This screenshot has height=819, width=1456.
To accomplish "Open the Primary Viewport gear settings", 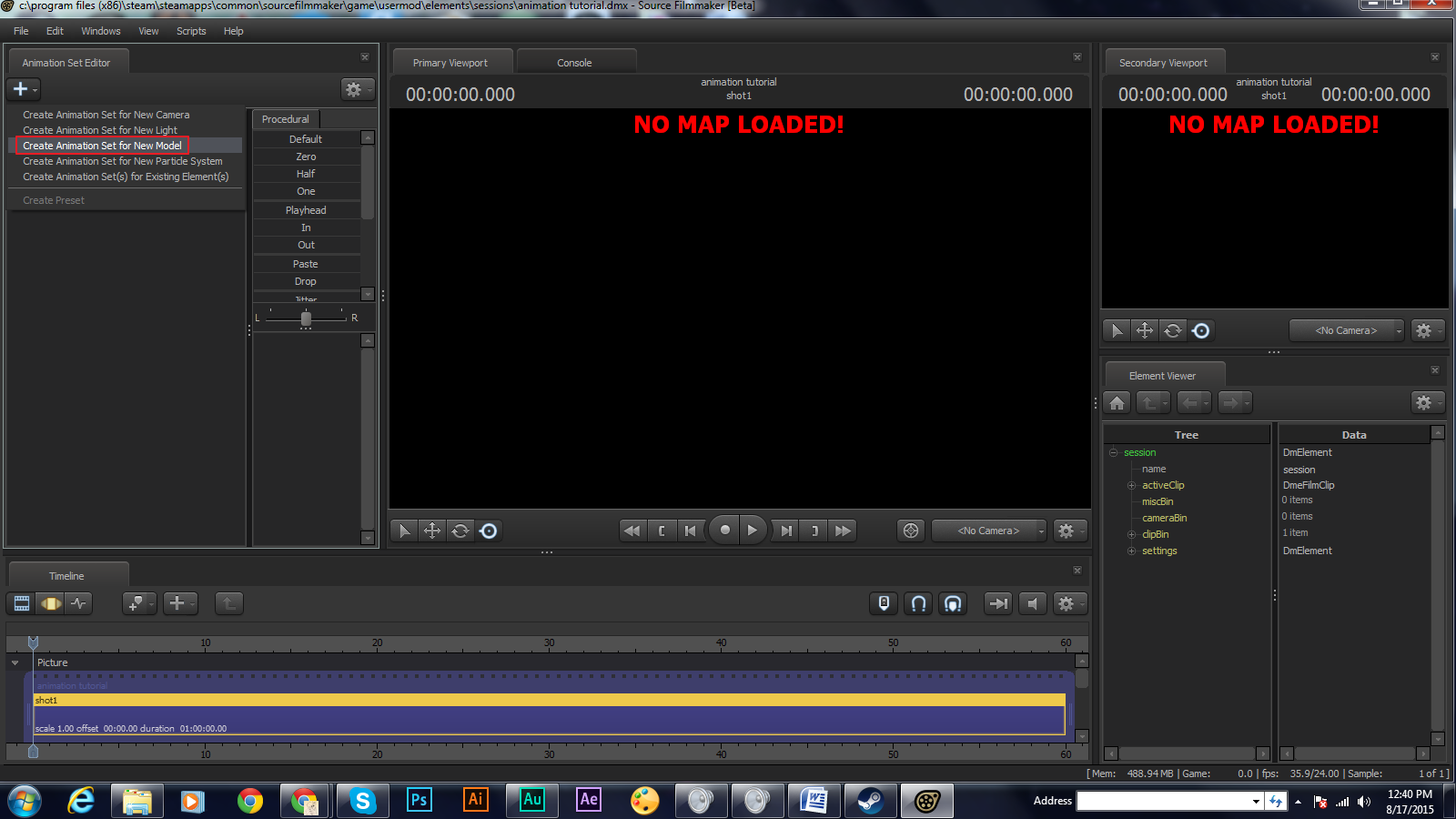I will pos(1068,531).
